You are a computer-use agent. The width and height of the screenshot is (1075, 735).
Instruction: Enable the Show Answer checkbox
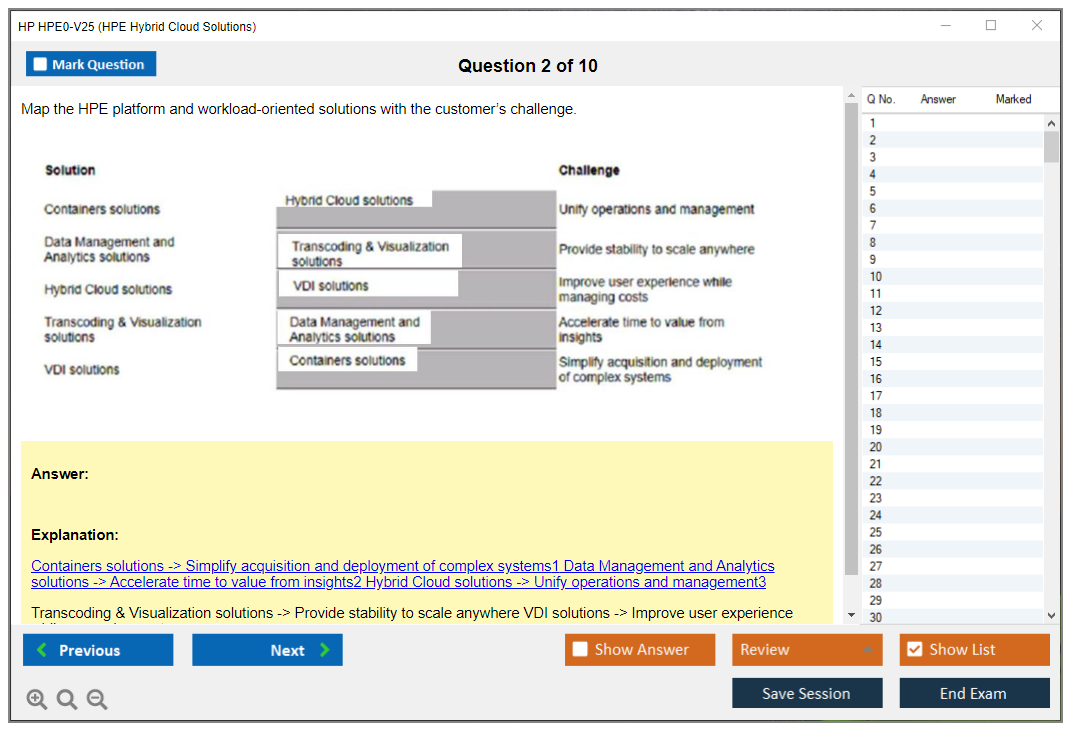(x=581, y=650)
